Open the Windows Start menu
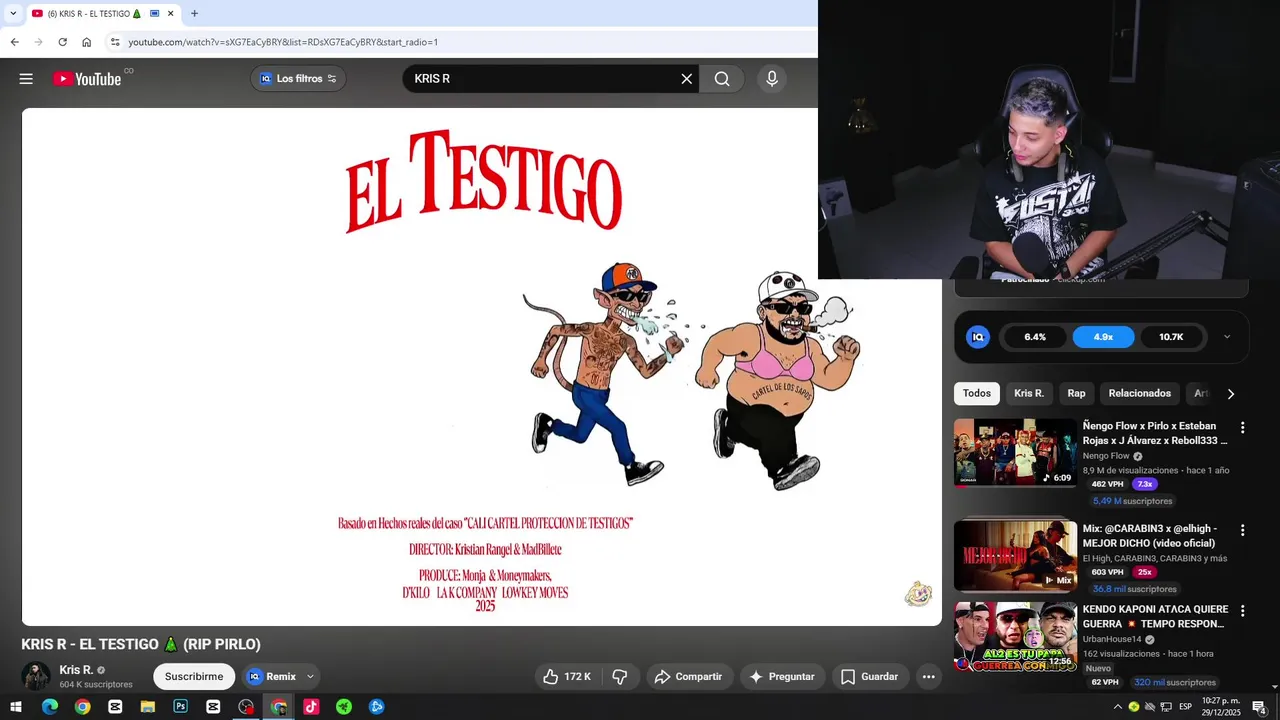 pos(17,707)
